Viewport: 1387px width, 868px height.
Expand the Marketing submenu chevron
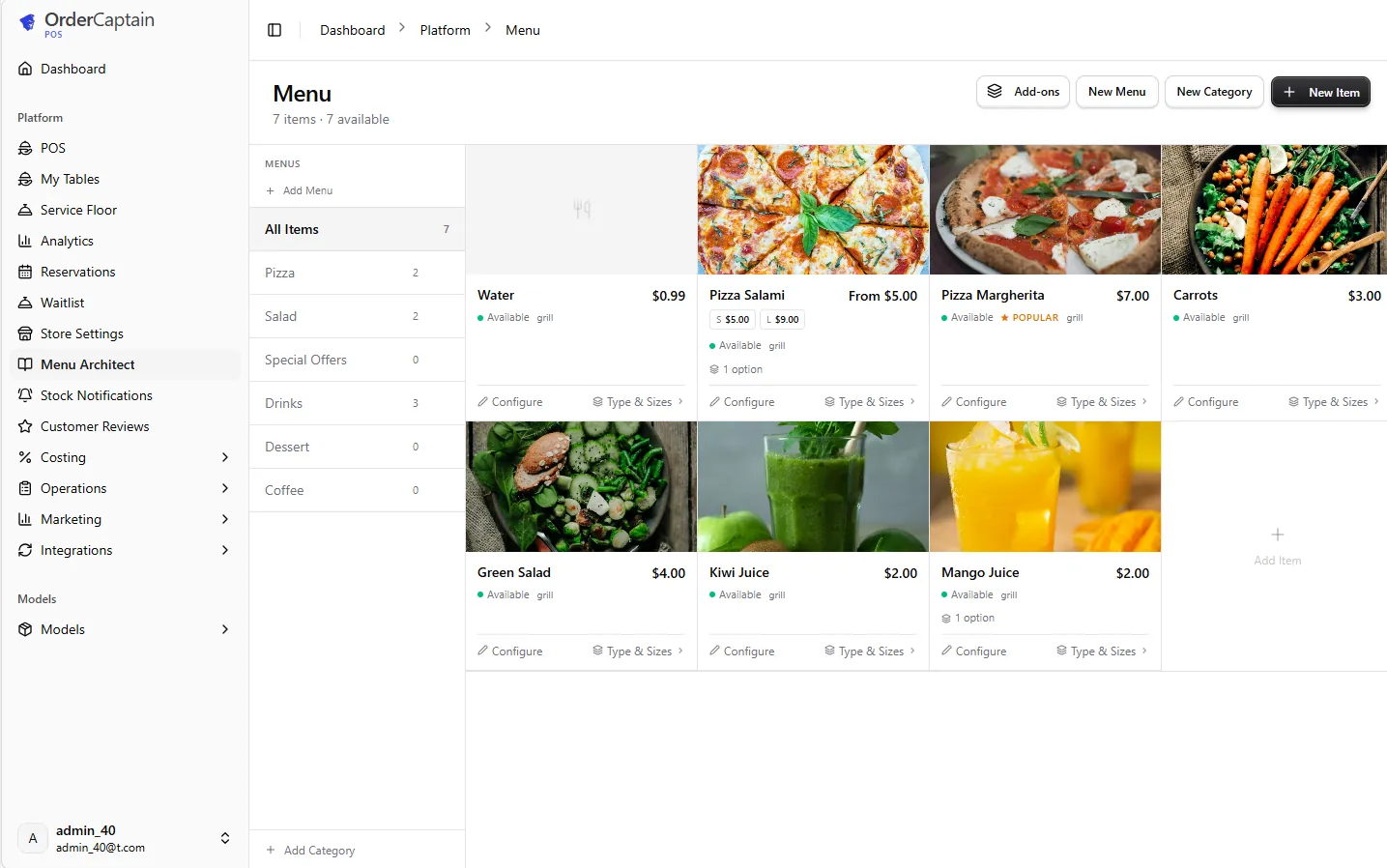225,519
